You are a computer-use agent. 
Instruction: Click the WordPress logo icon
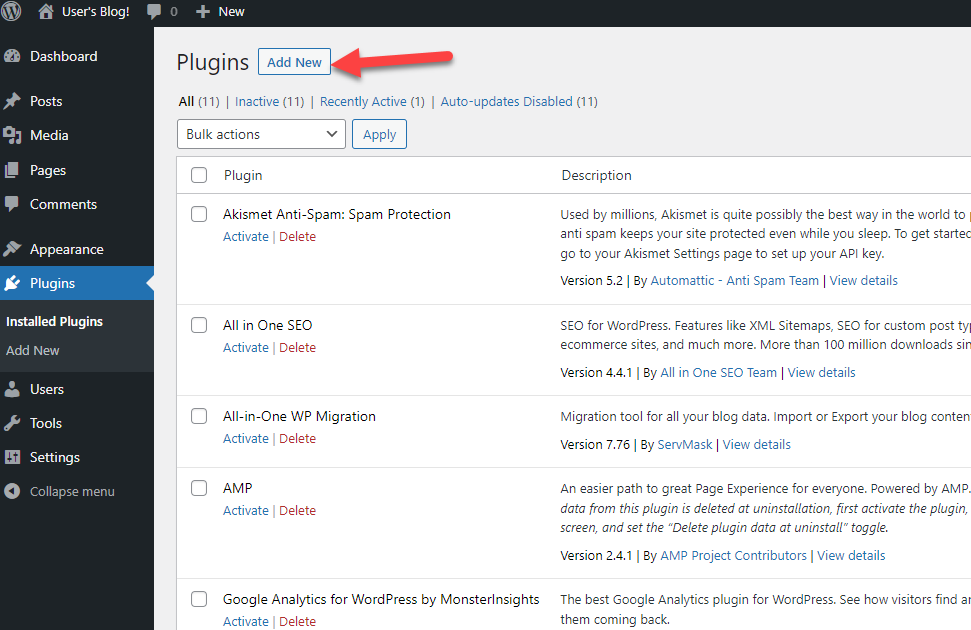point(12,12)
